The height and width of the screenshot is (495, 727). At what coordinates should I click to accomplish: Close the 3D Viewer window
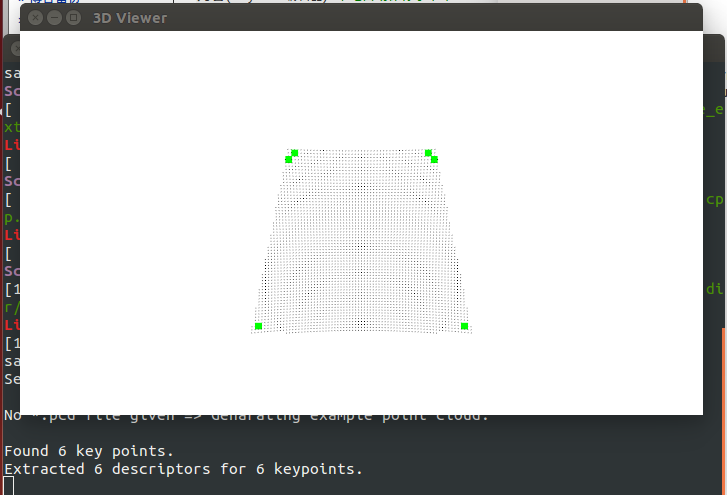[35, 18]
